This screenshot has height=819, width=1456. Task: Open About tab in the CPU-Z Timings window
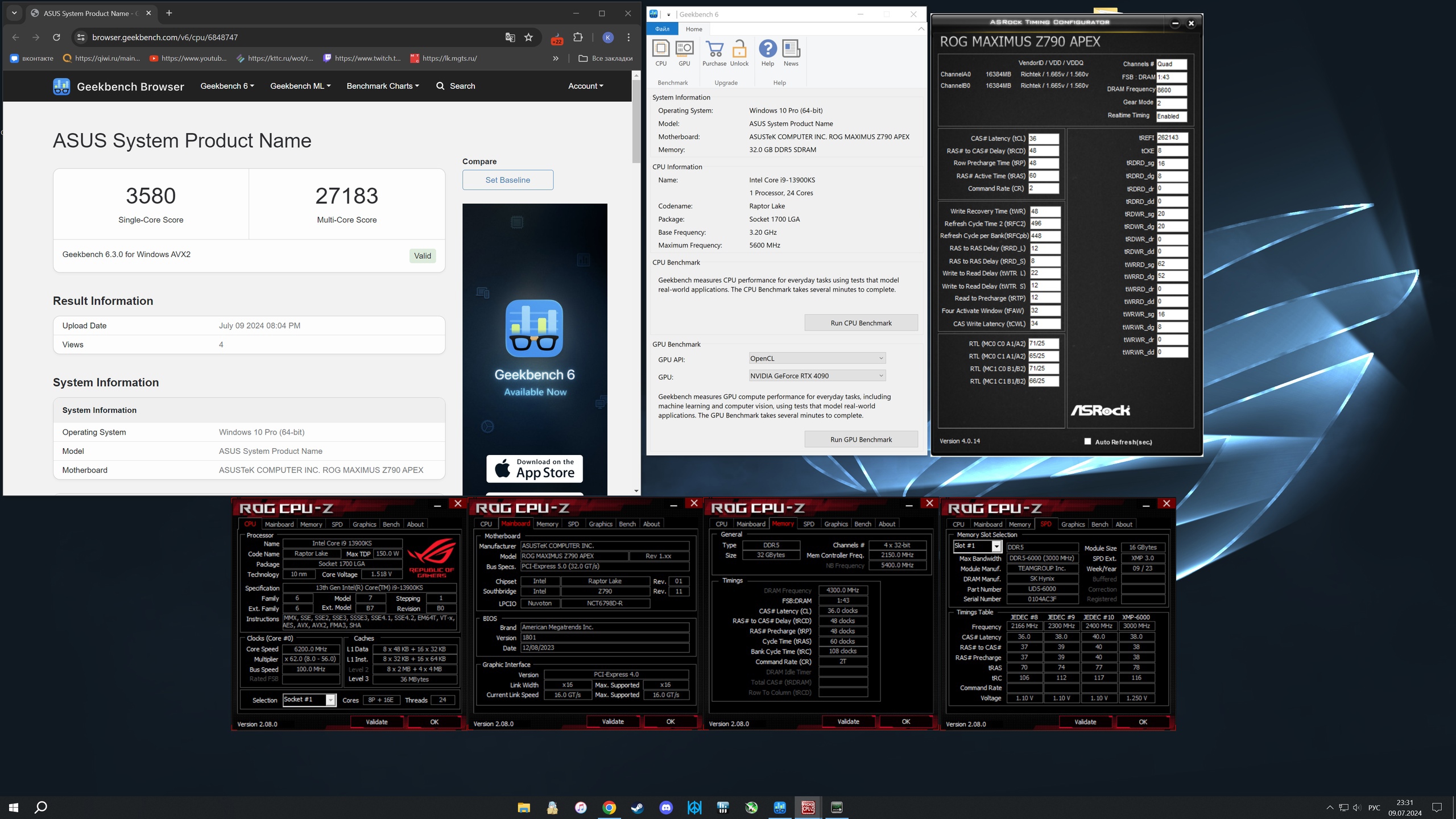(x=887, y=524)
